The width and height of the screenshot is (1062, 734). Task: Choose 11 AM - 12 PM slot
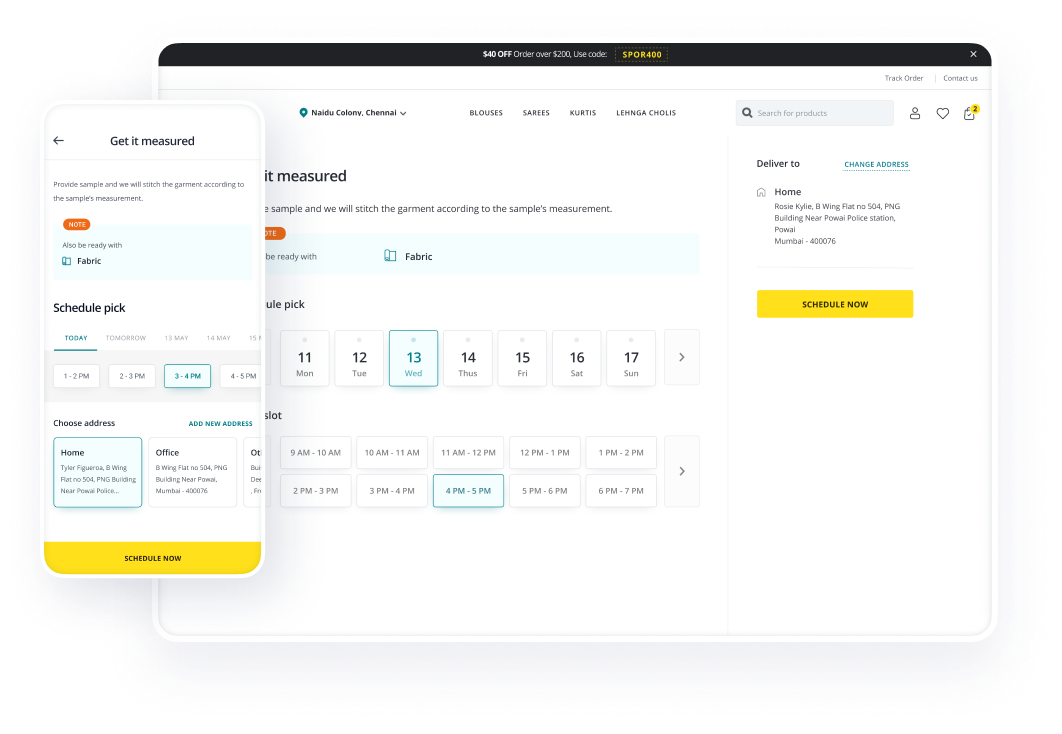(x=469, y=452)
